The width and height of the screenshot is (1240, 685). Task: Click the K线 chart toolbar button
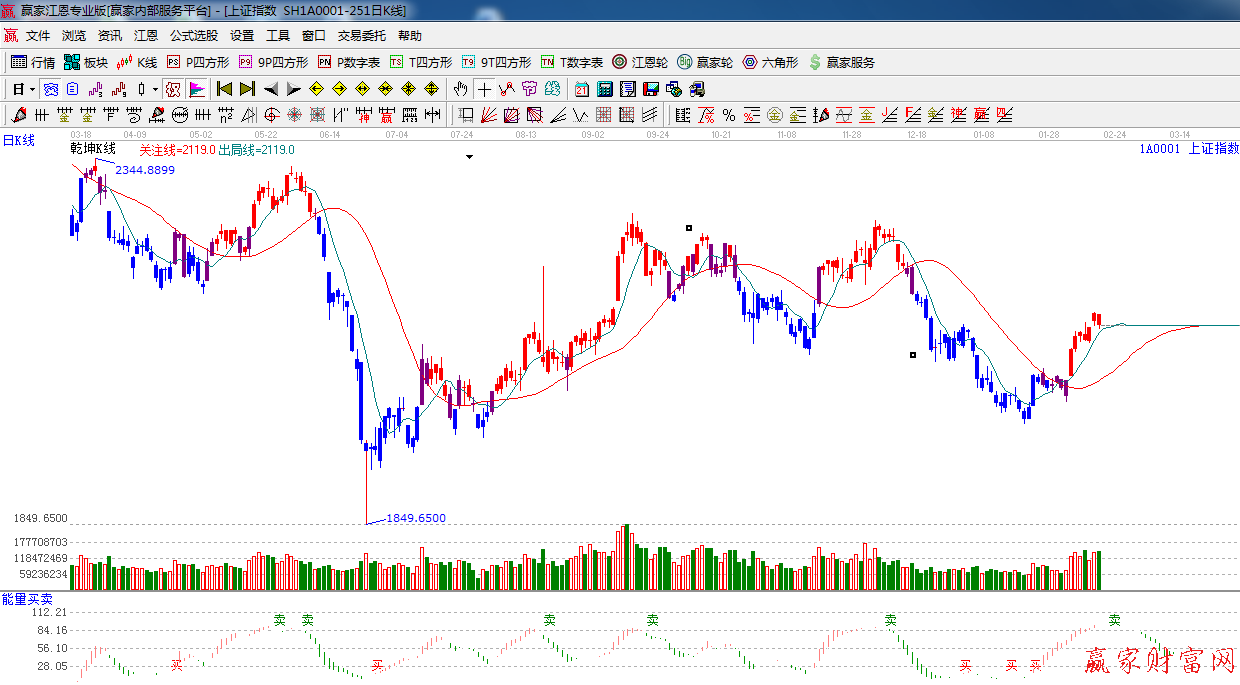coord(136,62)
